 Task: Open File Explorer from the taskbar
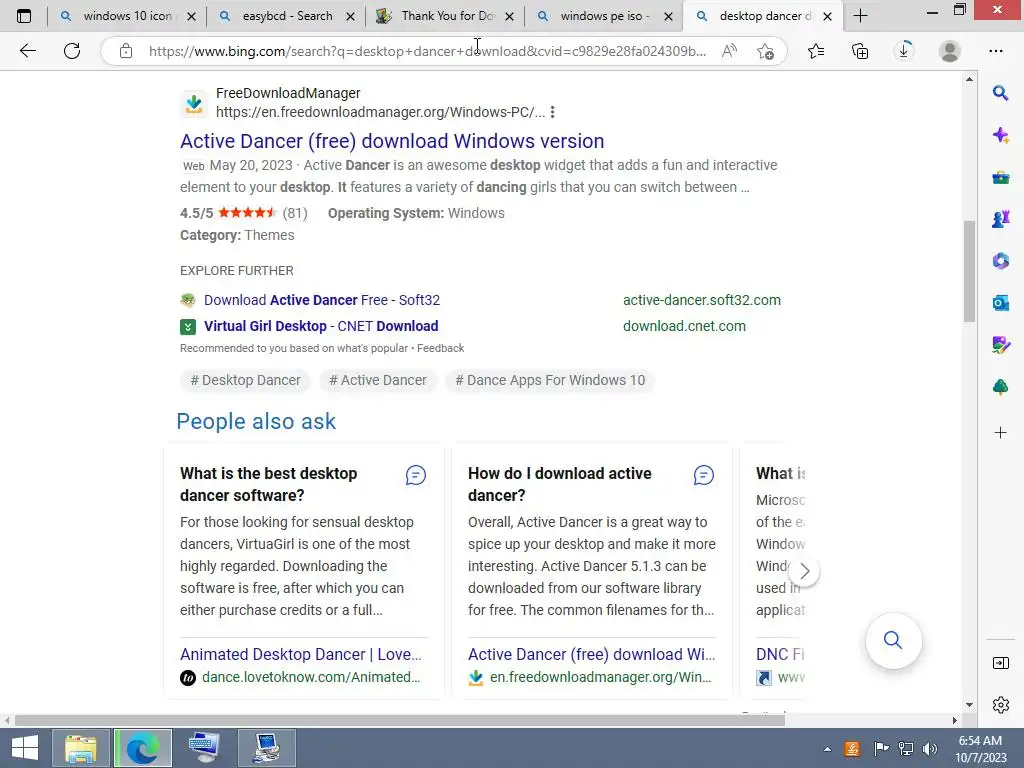tap(80, 748)
